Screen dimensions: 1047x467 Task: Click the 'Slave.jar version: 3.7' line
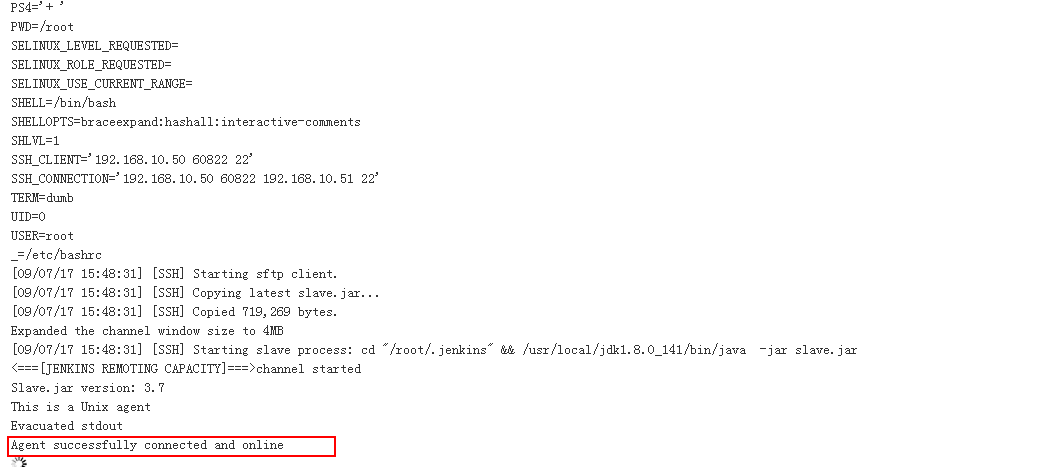click(x=87, y=388)
